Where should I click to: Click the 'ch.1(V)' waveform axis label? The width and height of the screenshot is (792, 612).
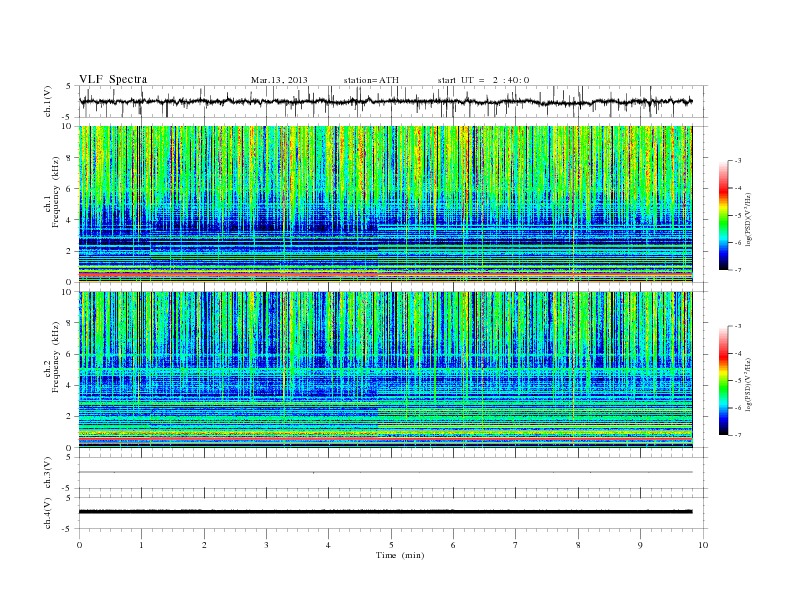point(48,101)
